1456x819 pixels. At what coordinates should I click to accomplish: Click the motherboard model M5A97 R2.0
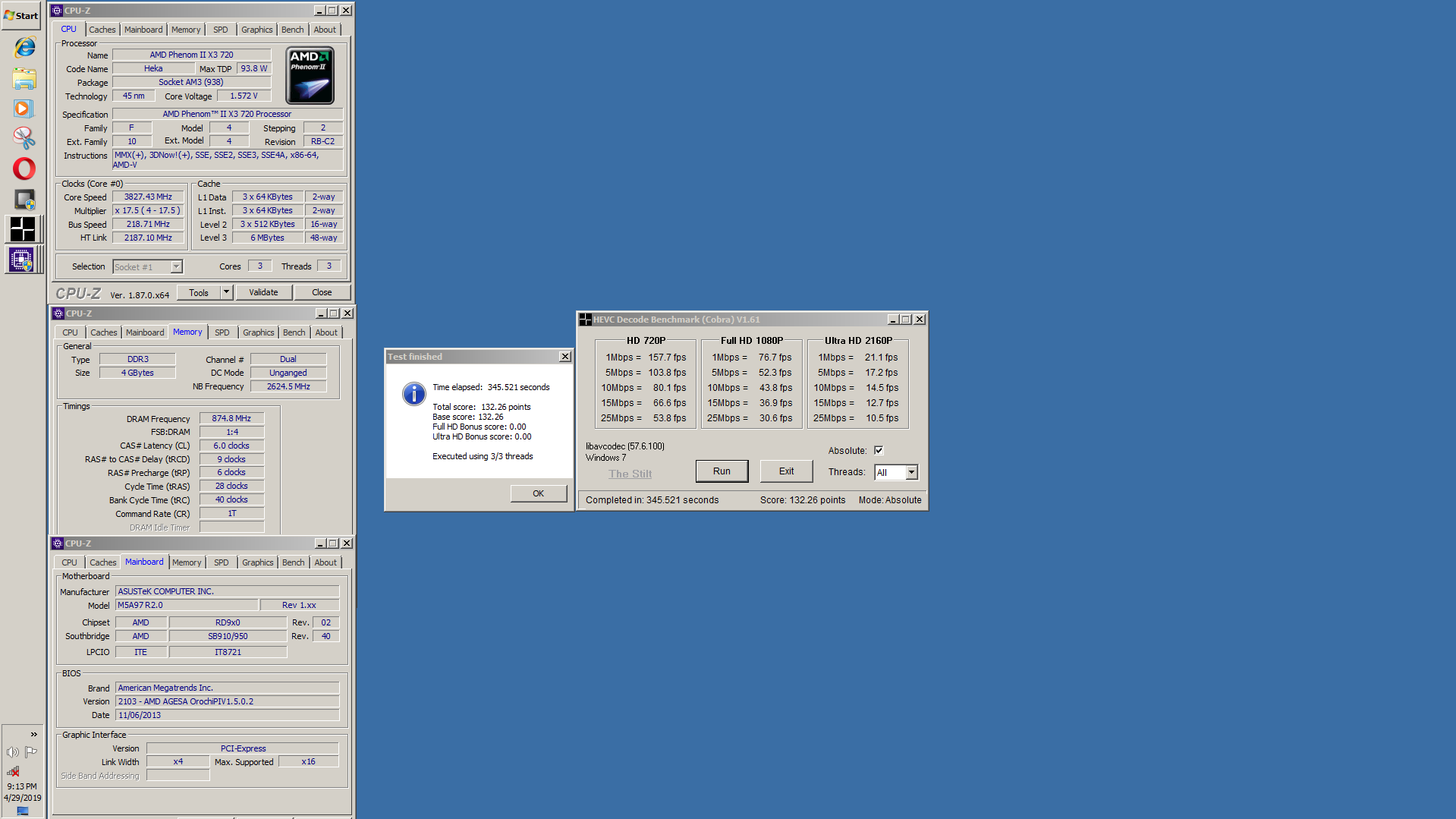187,605
